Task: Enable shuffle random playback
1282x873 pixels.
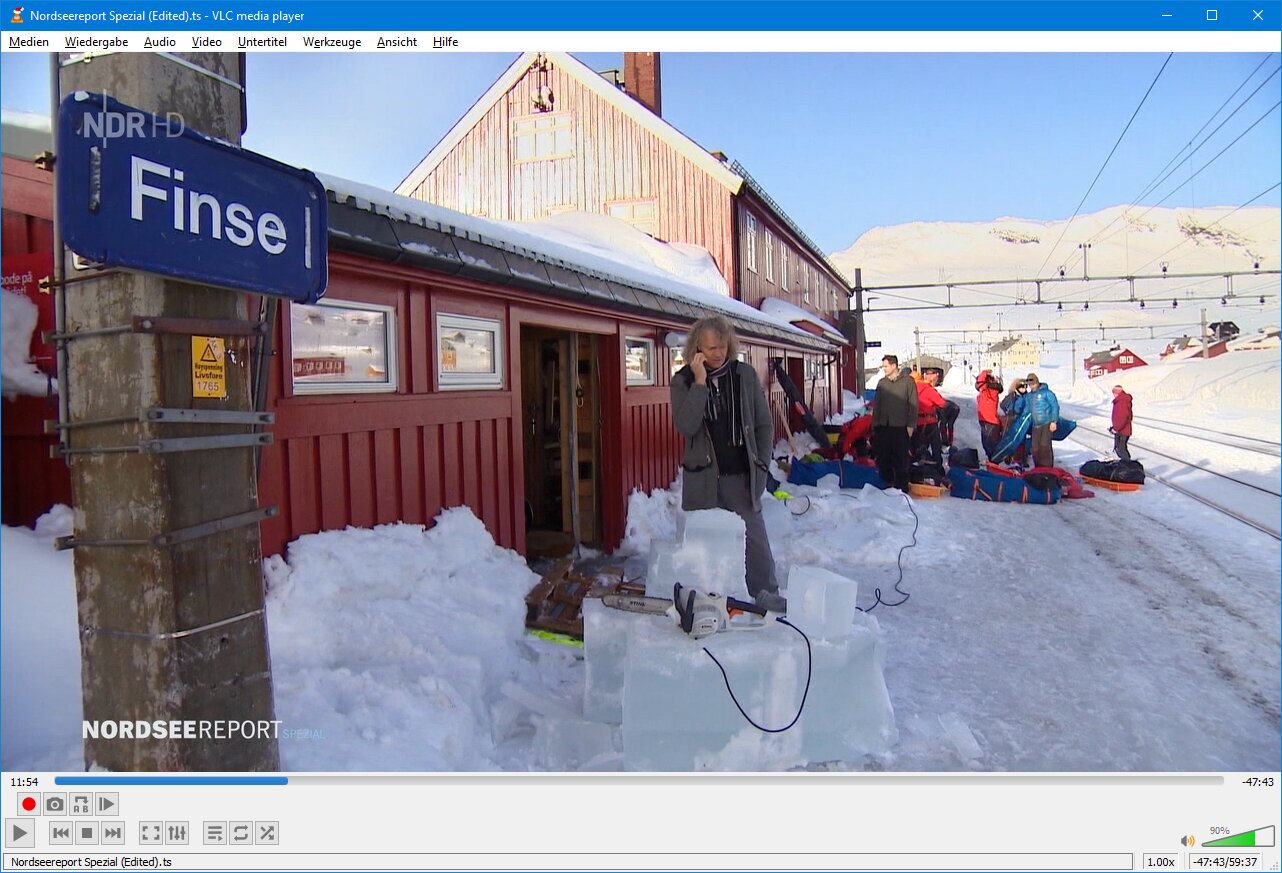Action: tap(266, 833)
